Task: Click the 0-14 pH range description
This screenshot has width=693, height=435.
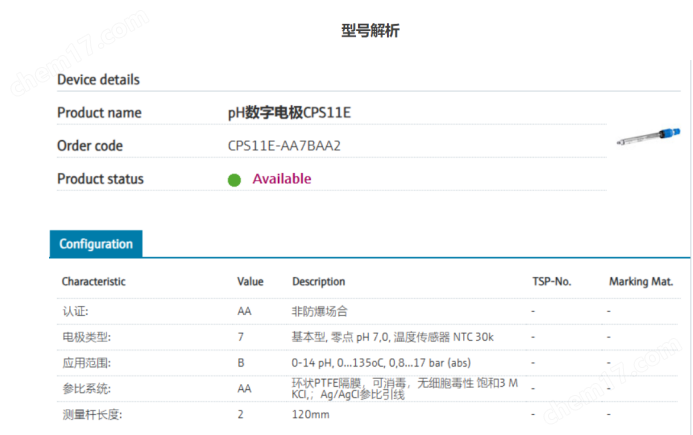Action: coord(381,363)
